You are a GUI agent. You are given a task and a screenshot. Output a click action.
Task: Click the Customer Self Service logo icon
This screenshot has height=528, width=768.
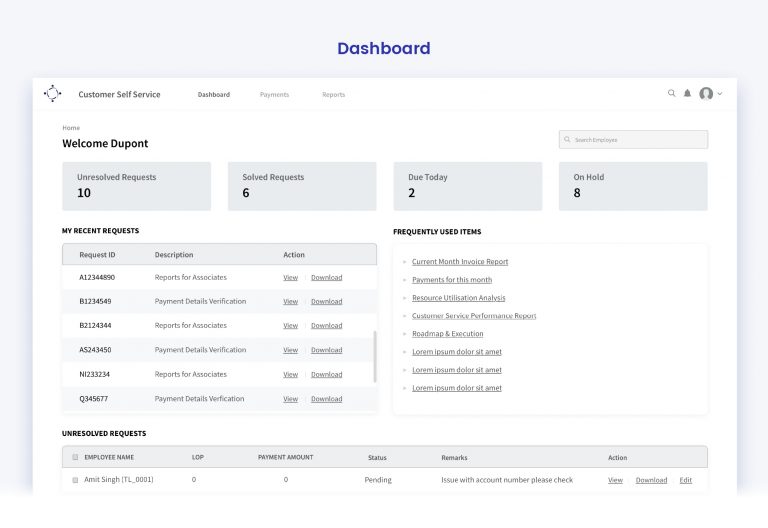pos(52,93)
